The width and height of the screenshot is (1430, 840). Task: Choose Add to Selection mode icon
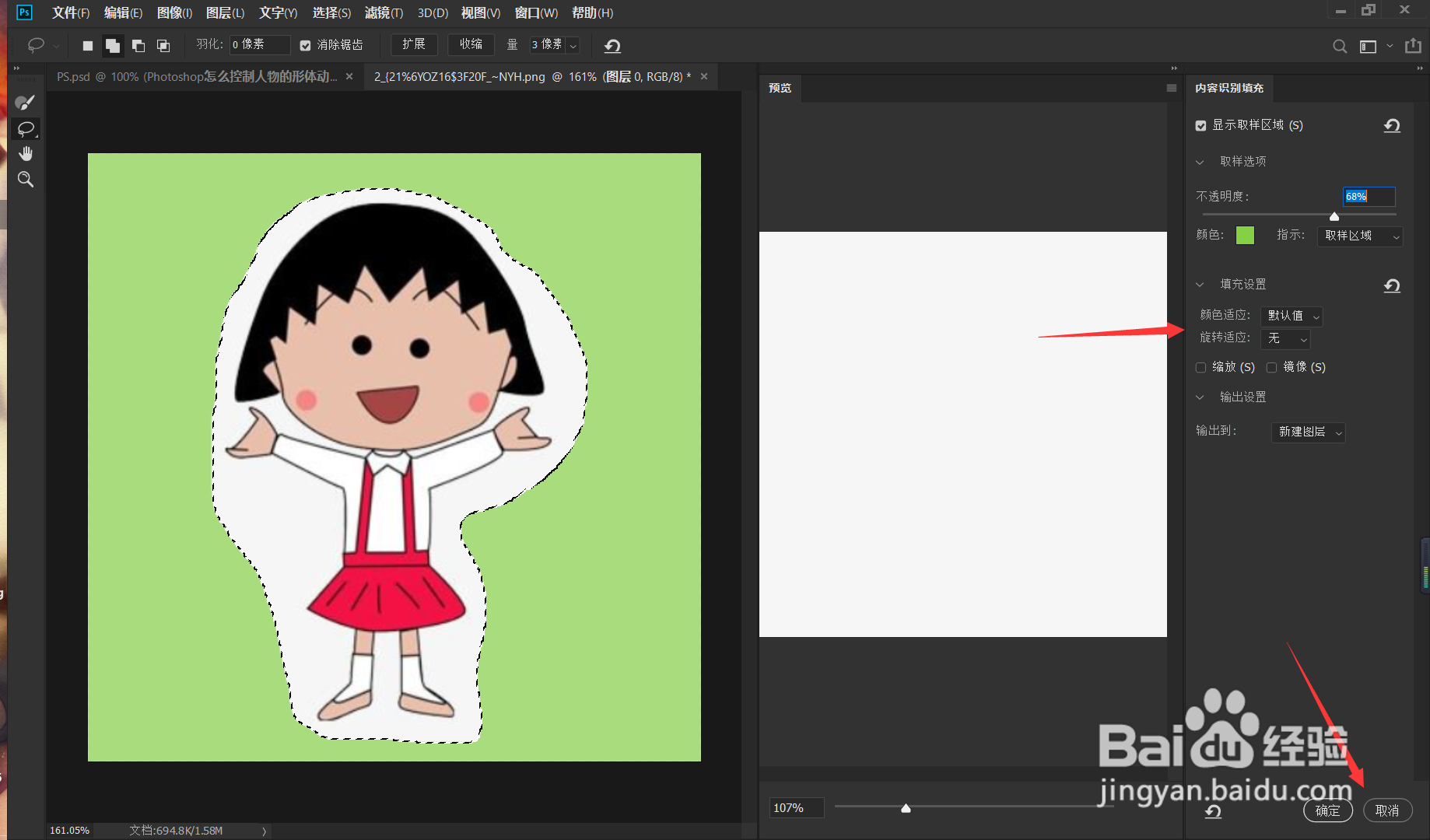tap(113, 46)
